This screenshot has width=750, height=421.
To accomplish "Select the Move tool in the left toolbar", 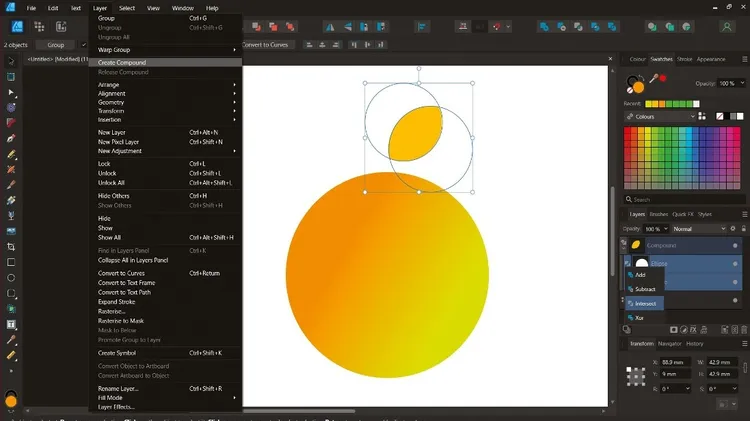I will [11, 61].
